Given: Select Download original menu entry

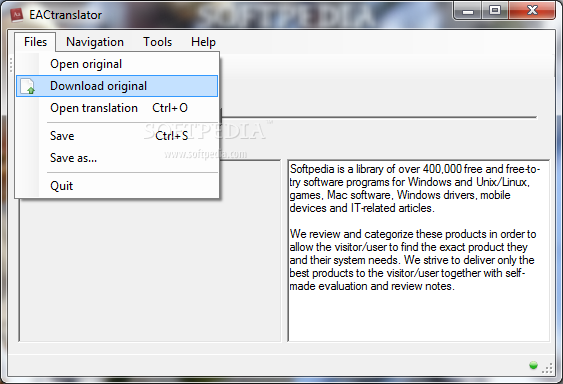Looking at the screenshot, I should pyautogui.click(x=117, y=86).
